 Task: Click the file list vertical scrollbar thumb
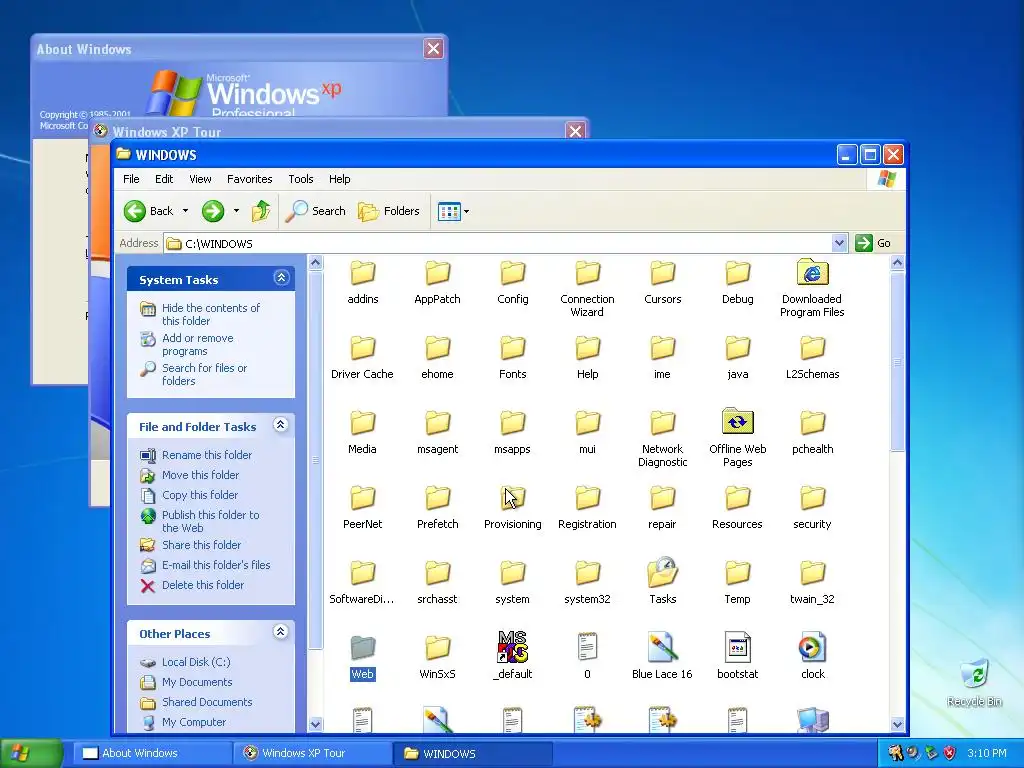897,361
